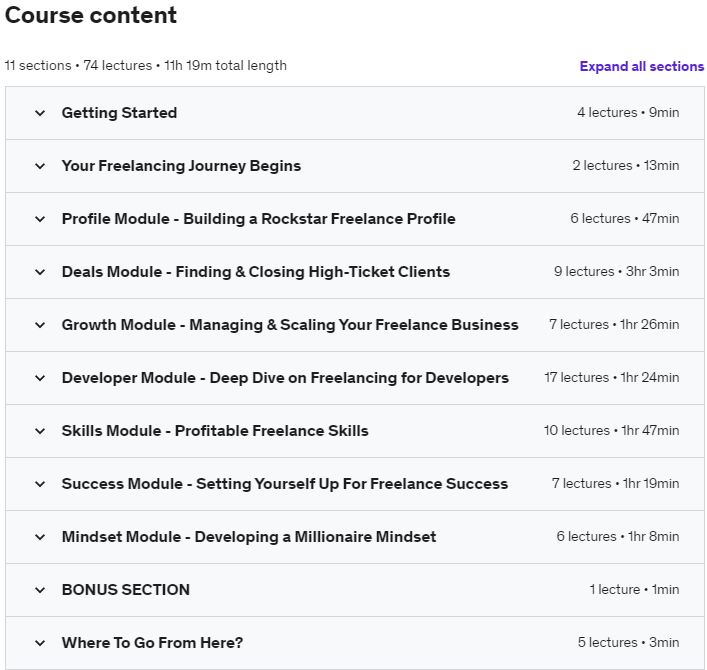Click chevron next to Success Module
707x670 pixels.
[40, 484]
